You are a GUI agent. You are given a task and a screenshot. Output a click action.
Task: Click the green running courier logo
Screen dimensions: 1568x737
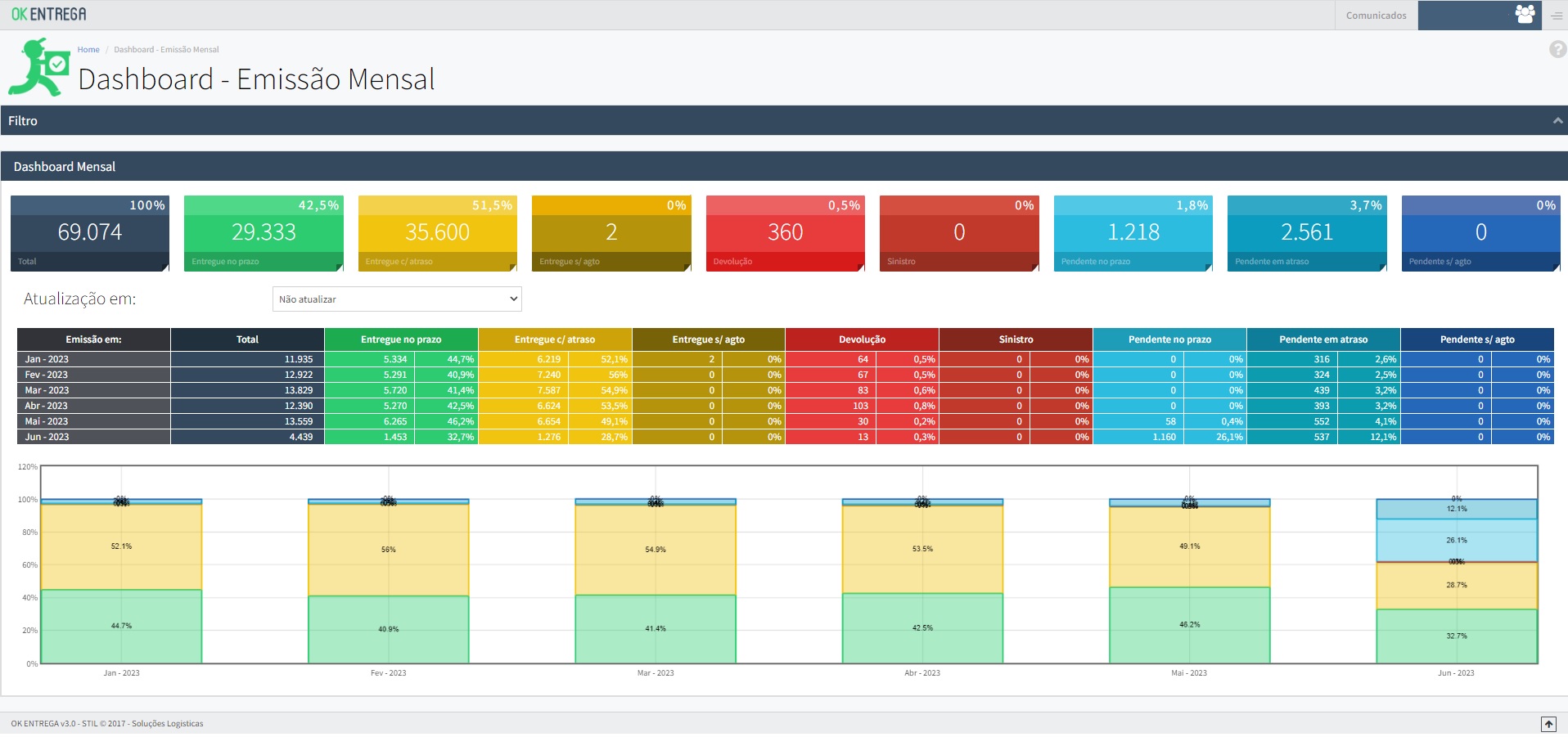pyautogui.click(x=39, y=69)
